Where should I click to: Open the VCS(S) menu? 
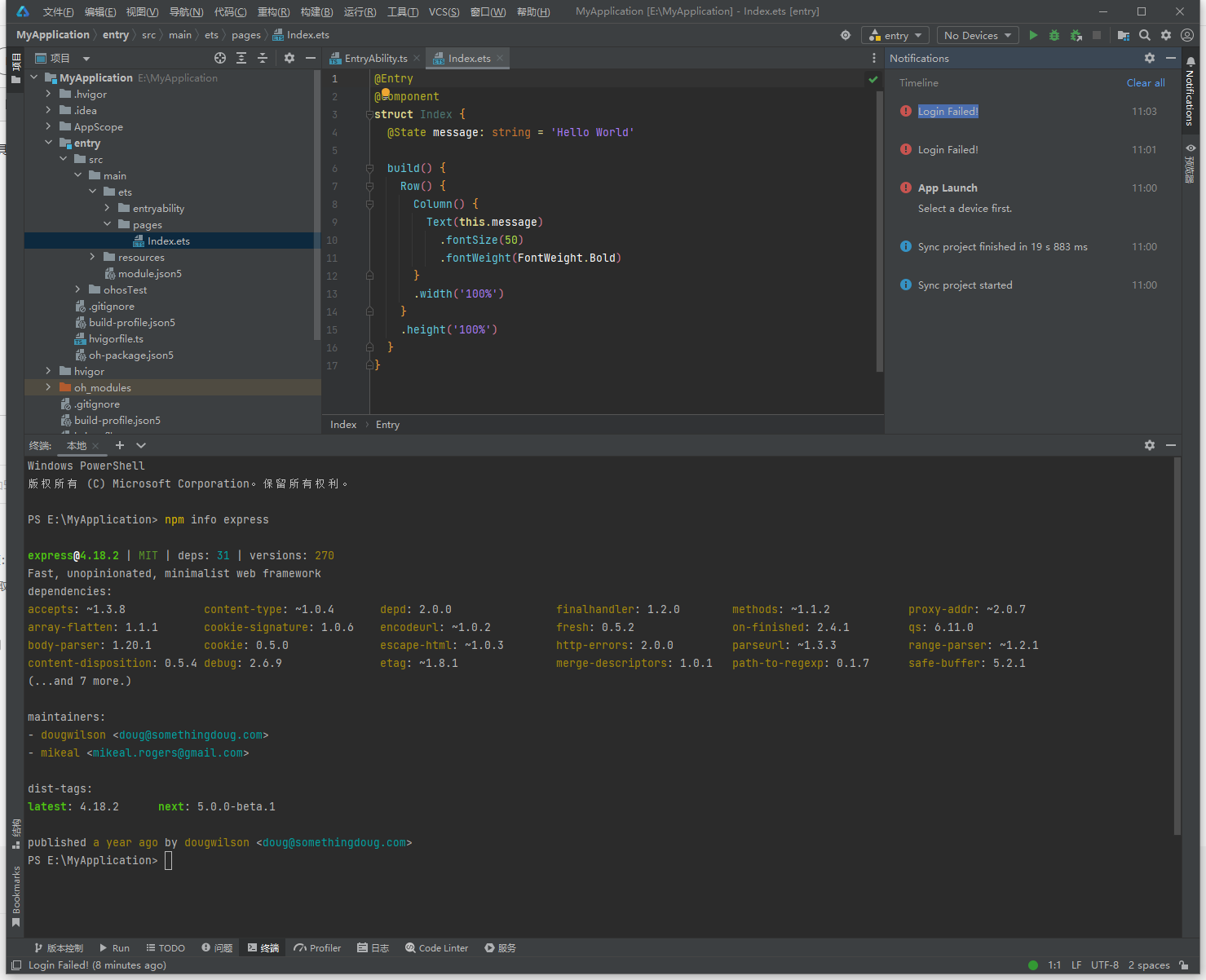444,11
